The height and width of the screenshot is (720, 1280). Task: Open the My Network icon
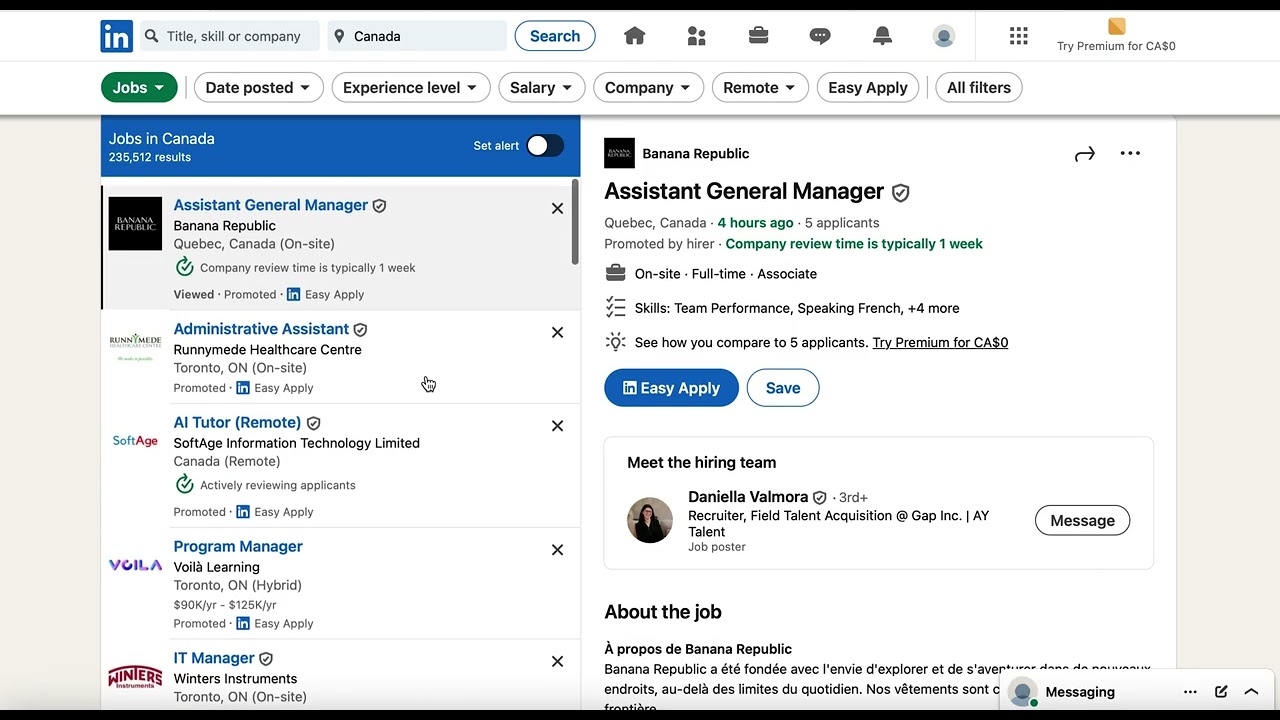[x=697, y=36]
